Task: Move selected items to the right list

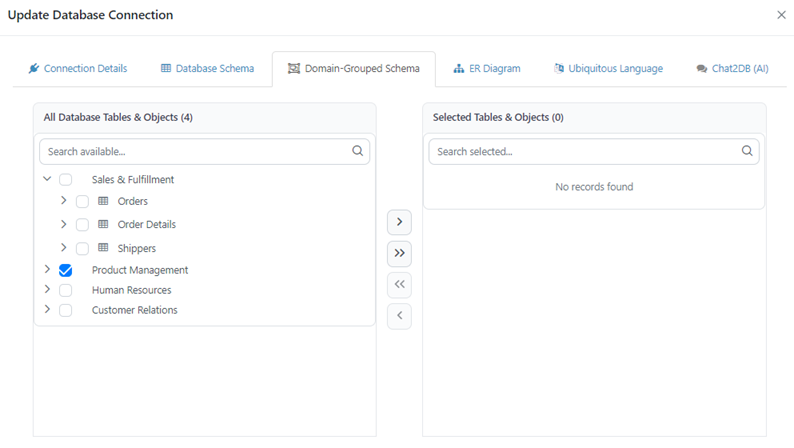Action: 400,222
